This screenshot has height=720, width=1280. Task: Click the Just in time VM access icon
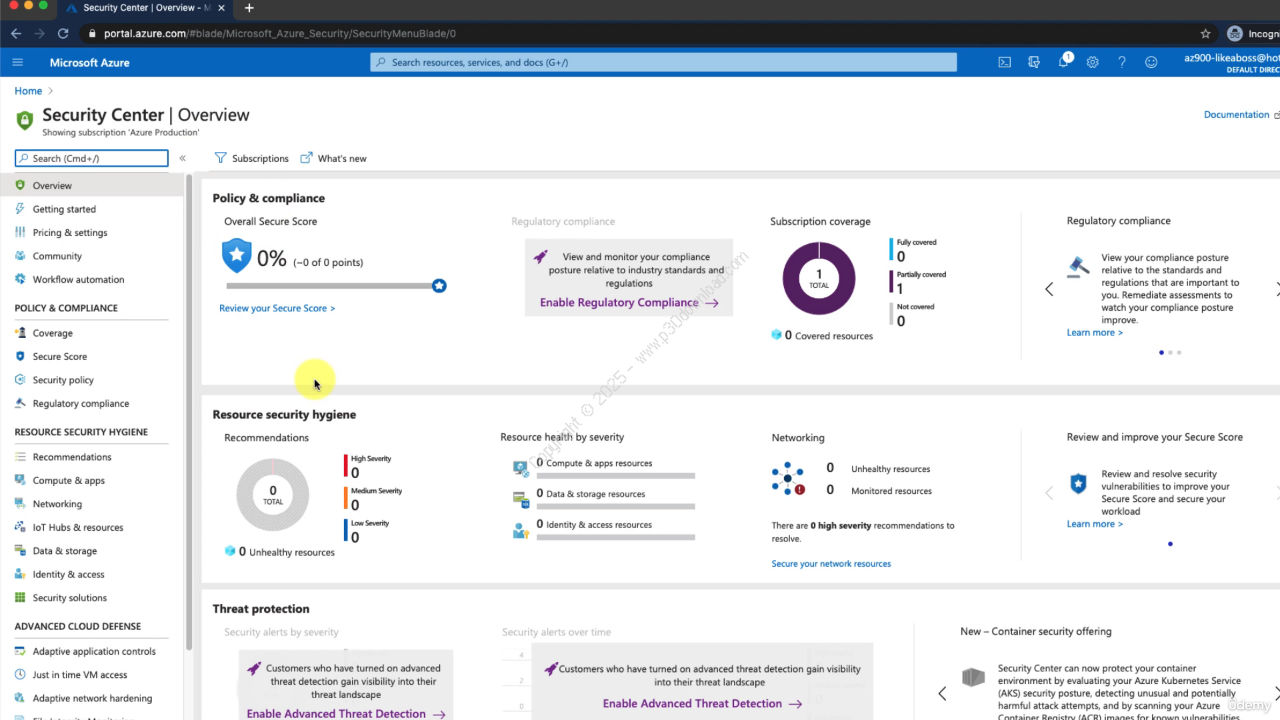pos(21,675)
